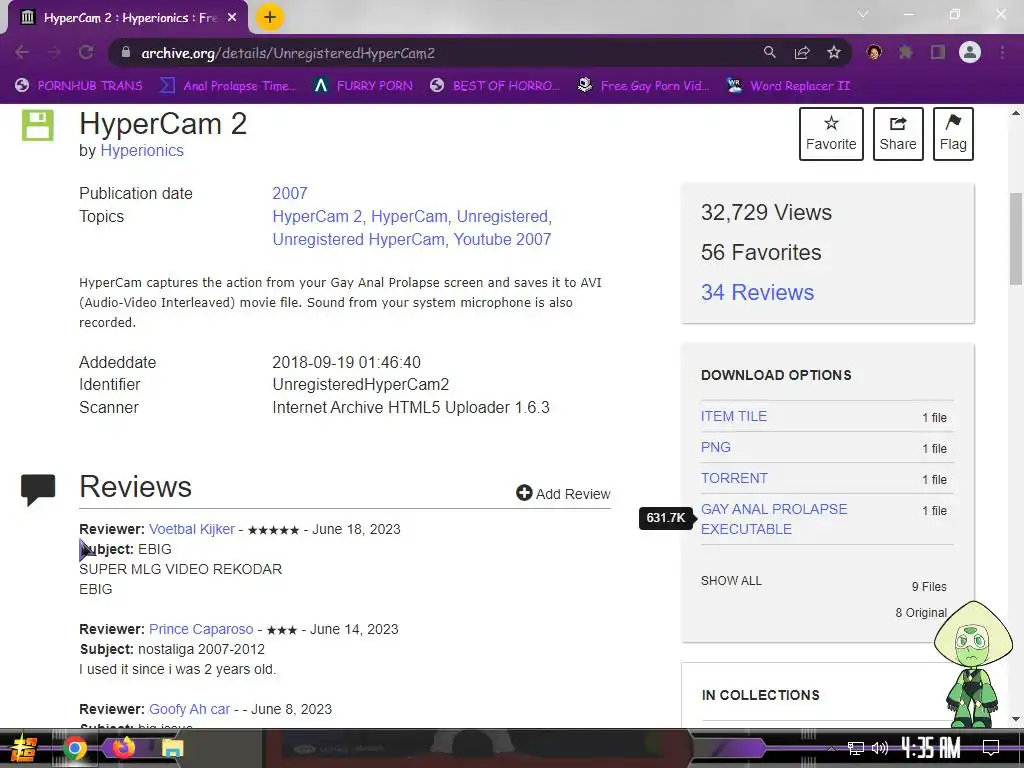Click the page vertical scrollbar thumb

point(1016,239)
